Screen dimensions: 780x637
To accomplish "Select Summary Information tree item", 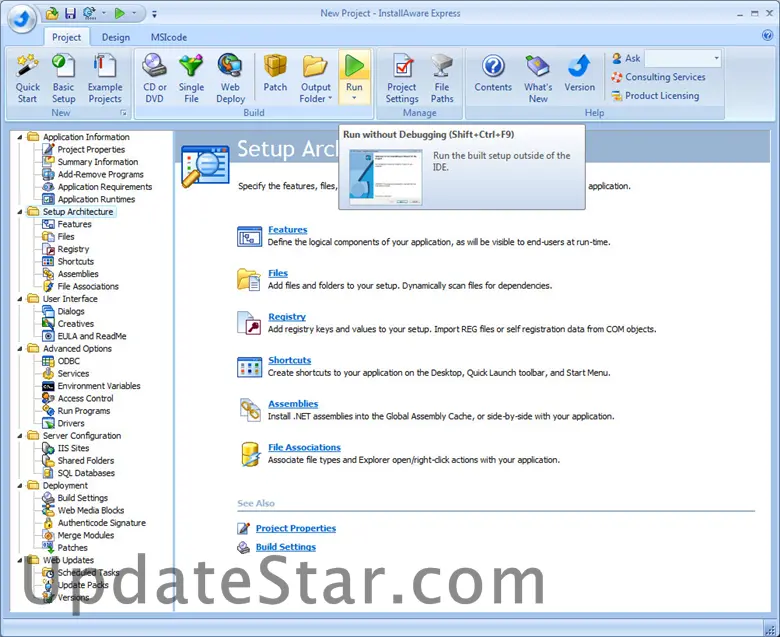I will (98, 162).
